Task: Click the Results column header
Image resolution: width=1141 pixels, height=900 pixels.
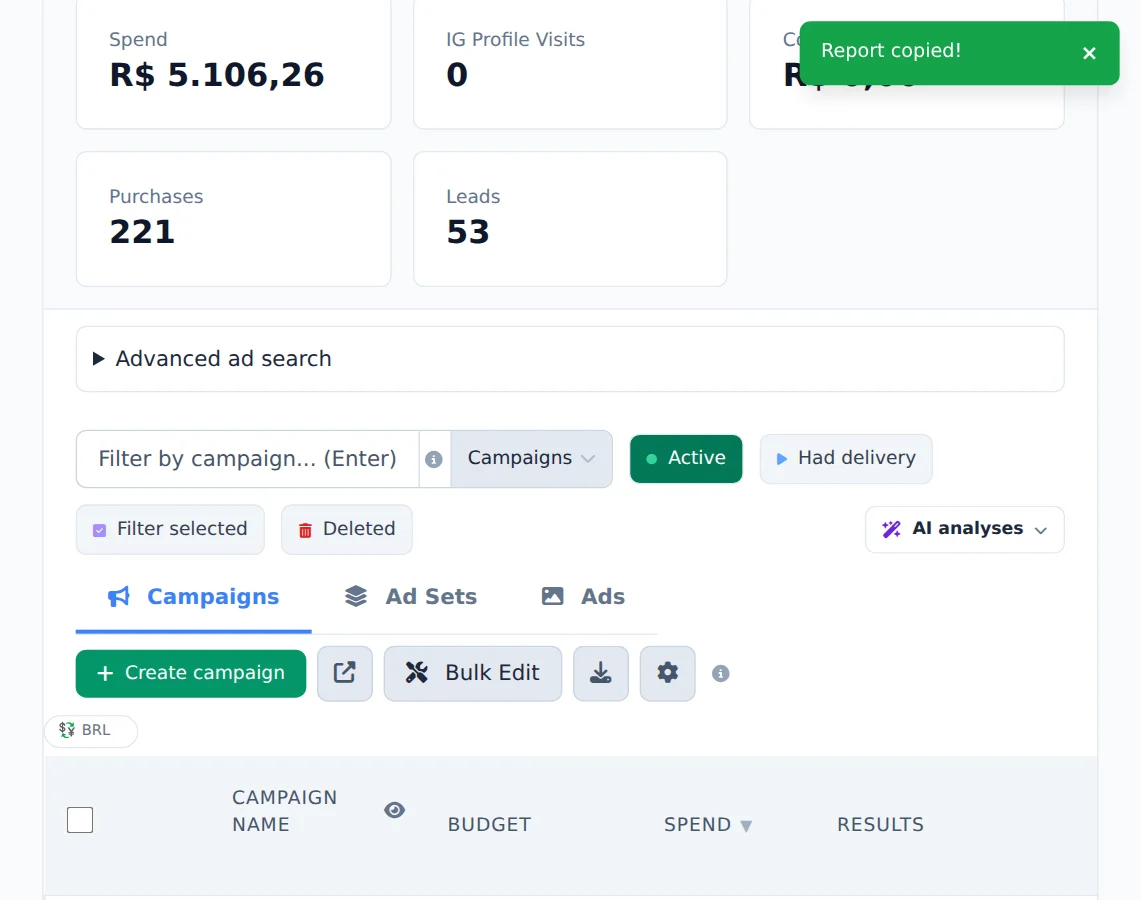Action: [880, 824]
